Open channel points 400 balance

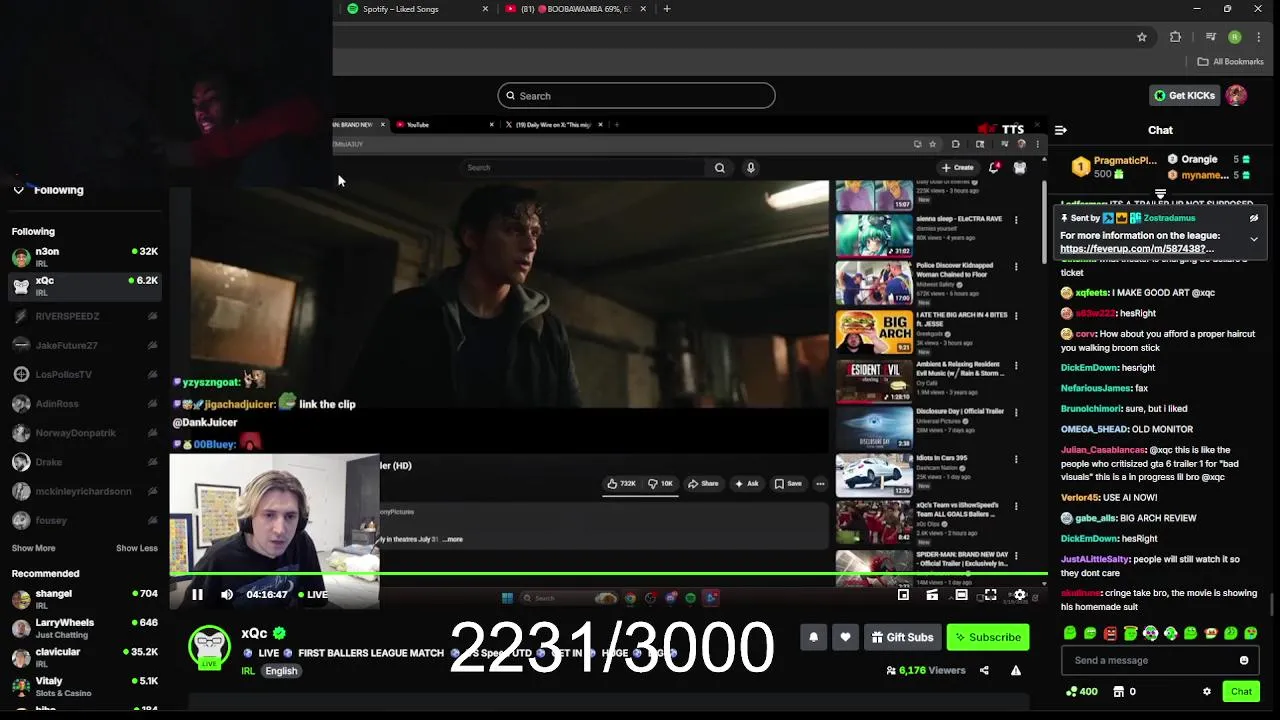click(x=1082, y=692)
